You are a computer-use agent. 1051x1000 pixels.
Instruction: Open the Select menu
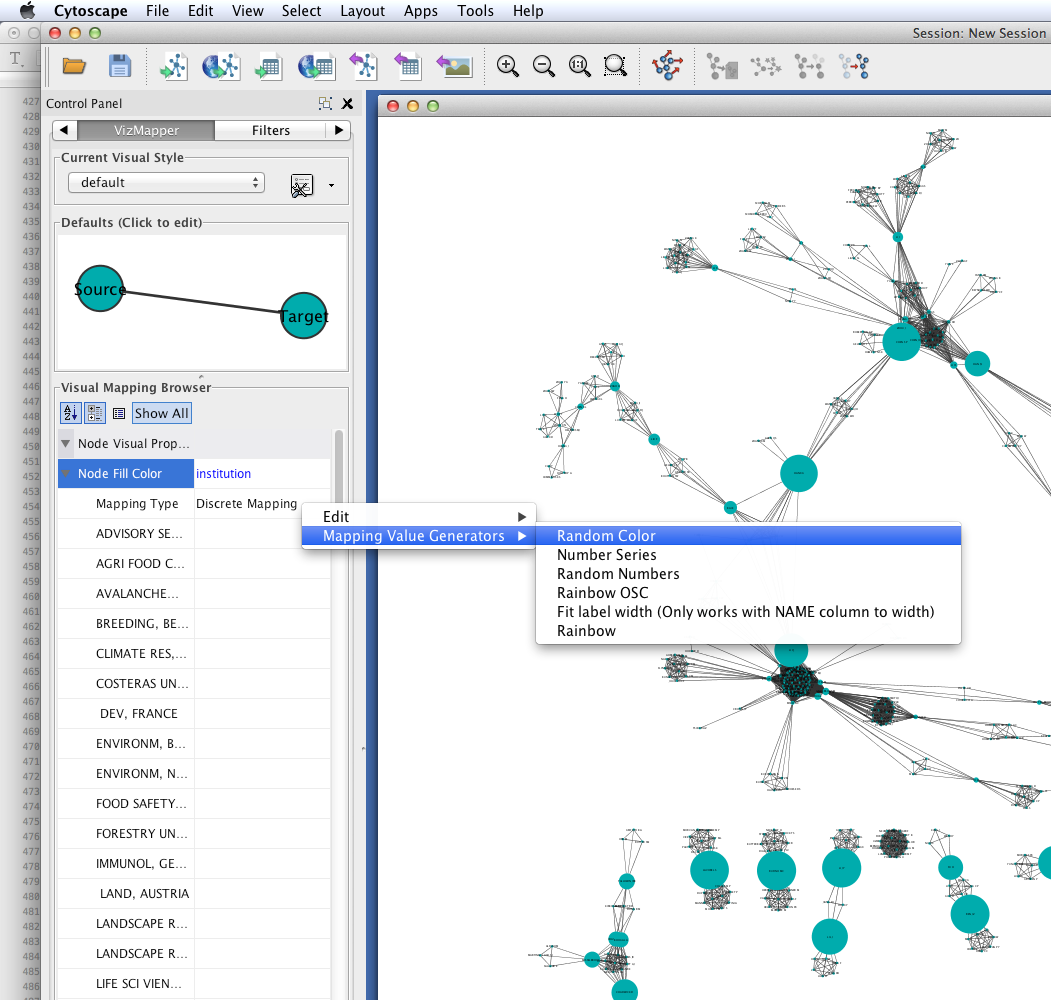pos(301,11)
